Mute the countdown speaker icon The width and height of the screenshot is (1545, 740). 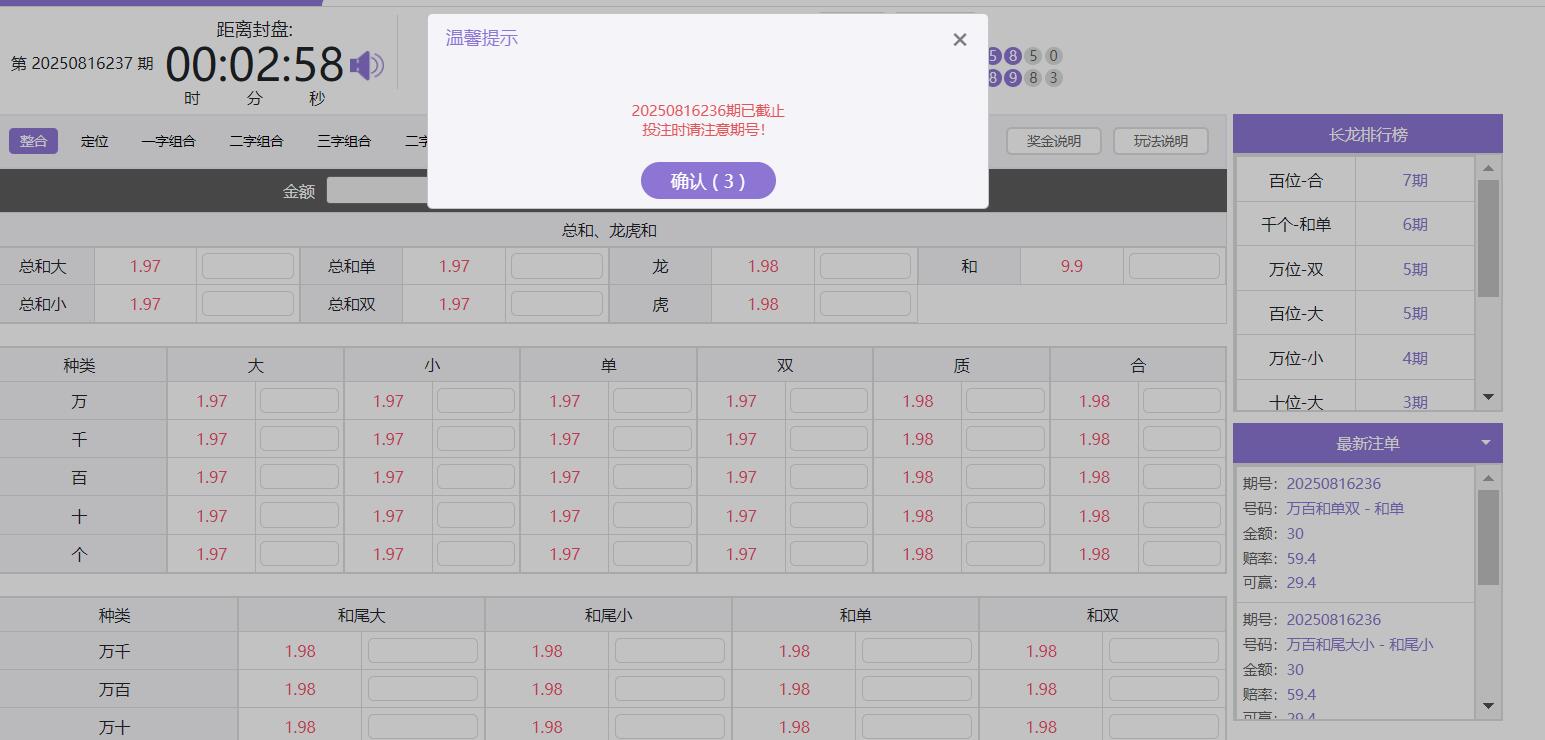pos(368,63)
